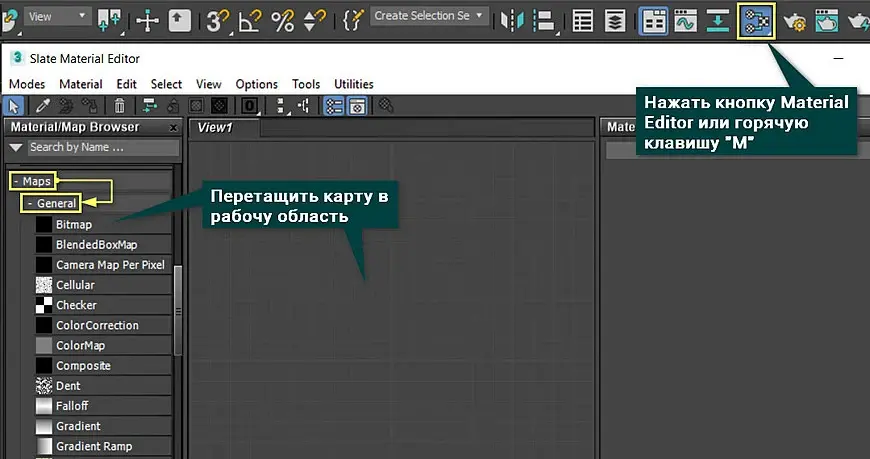Select the Cellular map
Viewport: 870px width, 459px height.
click(x=104, y=285)
